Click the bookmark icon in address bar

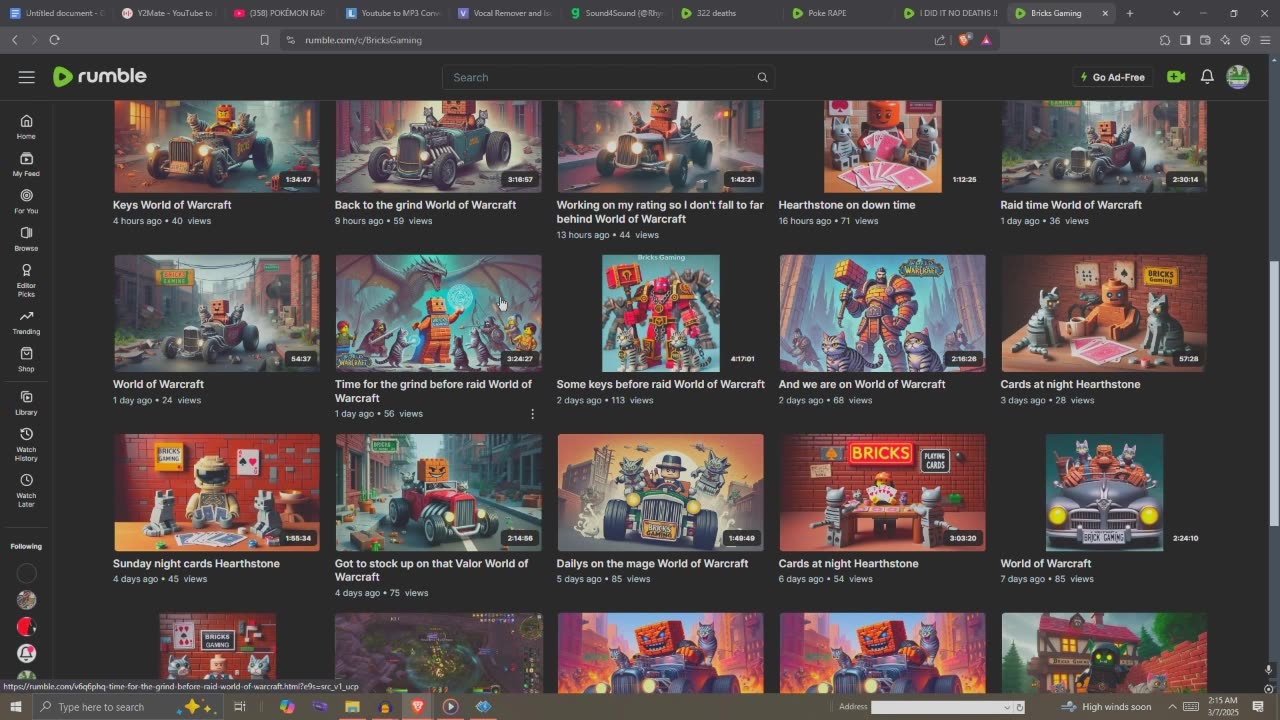click(x=264, y=40)
